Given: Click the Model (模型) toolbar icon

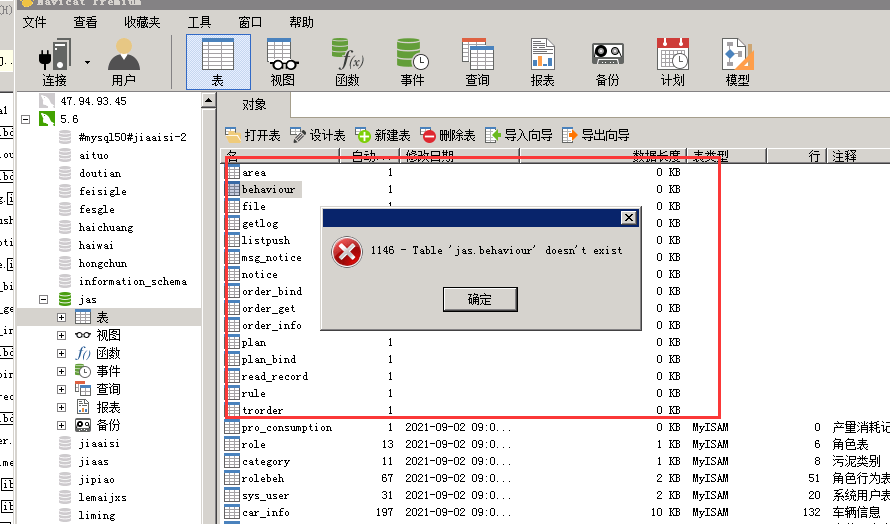Looking at the screenshot, I should point(737,61).
